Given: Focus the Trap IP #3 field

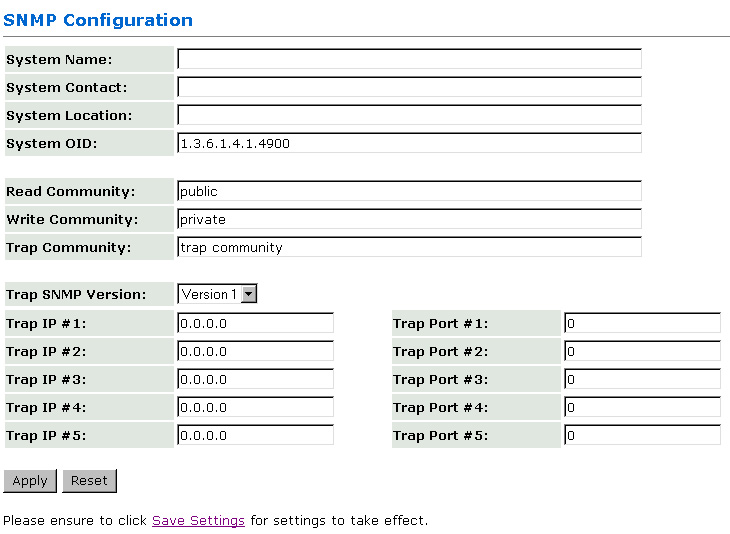Looking at the screenshot, I should [255, 379].
